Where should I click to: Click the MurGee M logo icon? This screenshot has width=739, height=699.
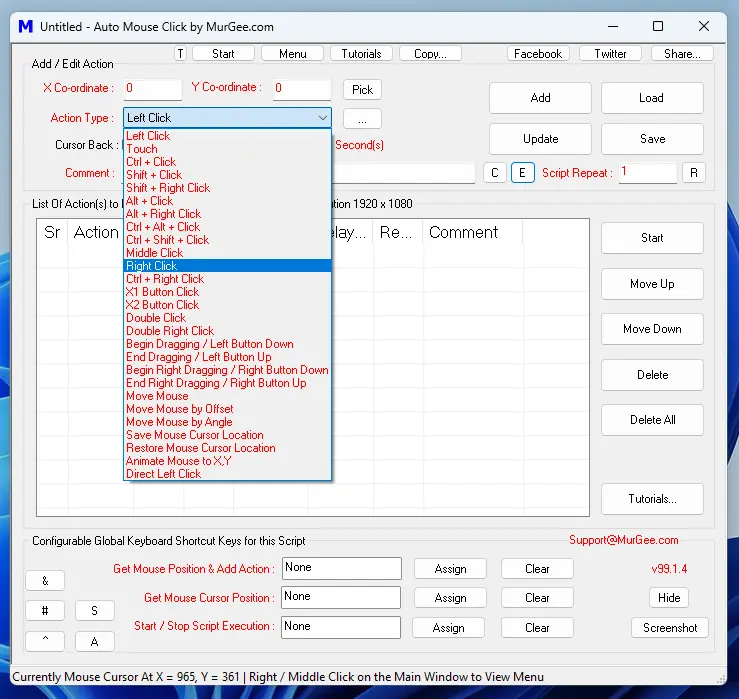25,26
